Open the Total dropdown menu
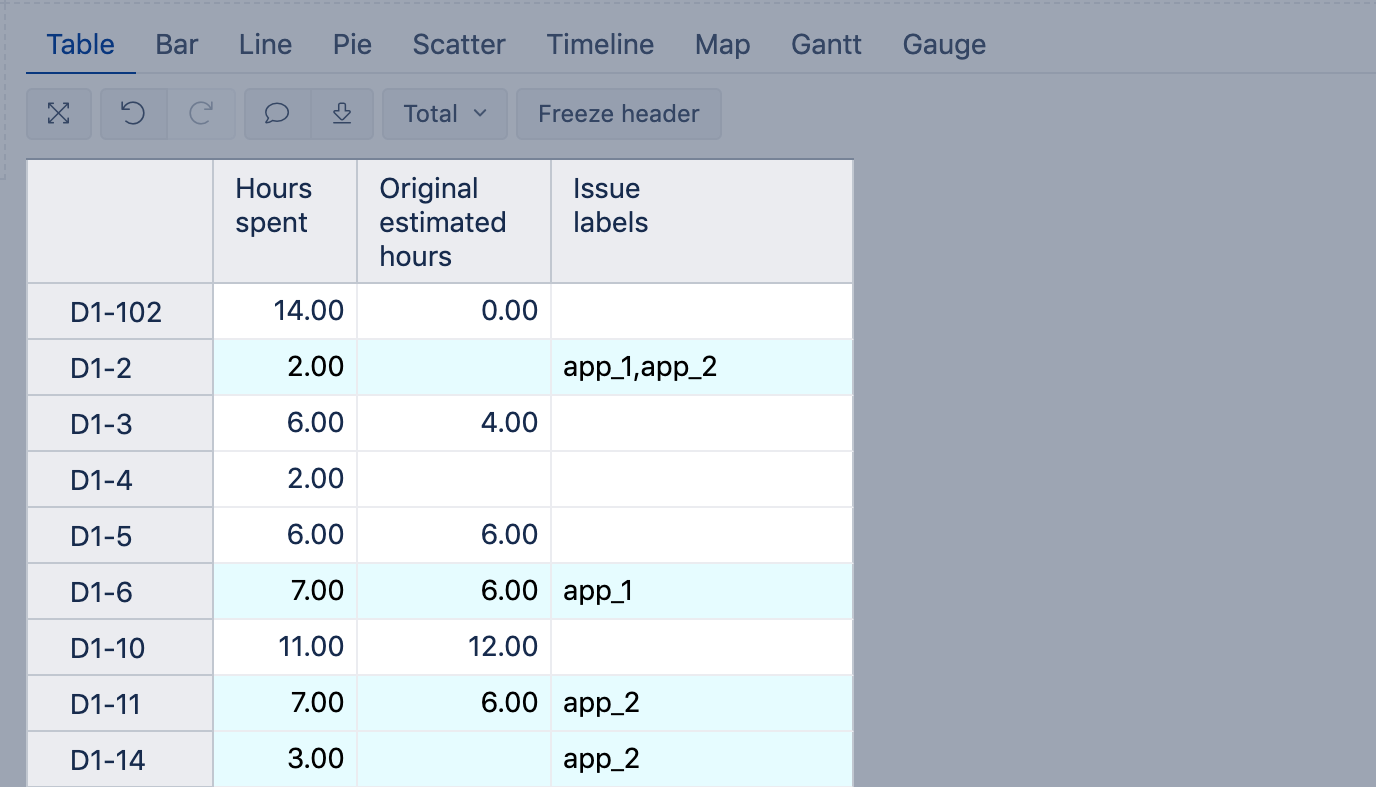This screenshot has height=787, width=1376. [445, 114]
